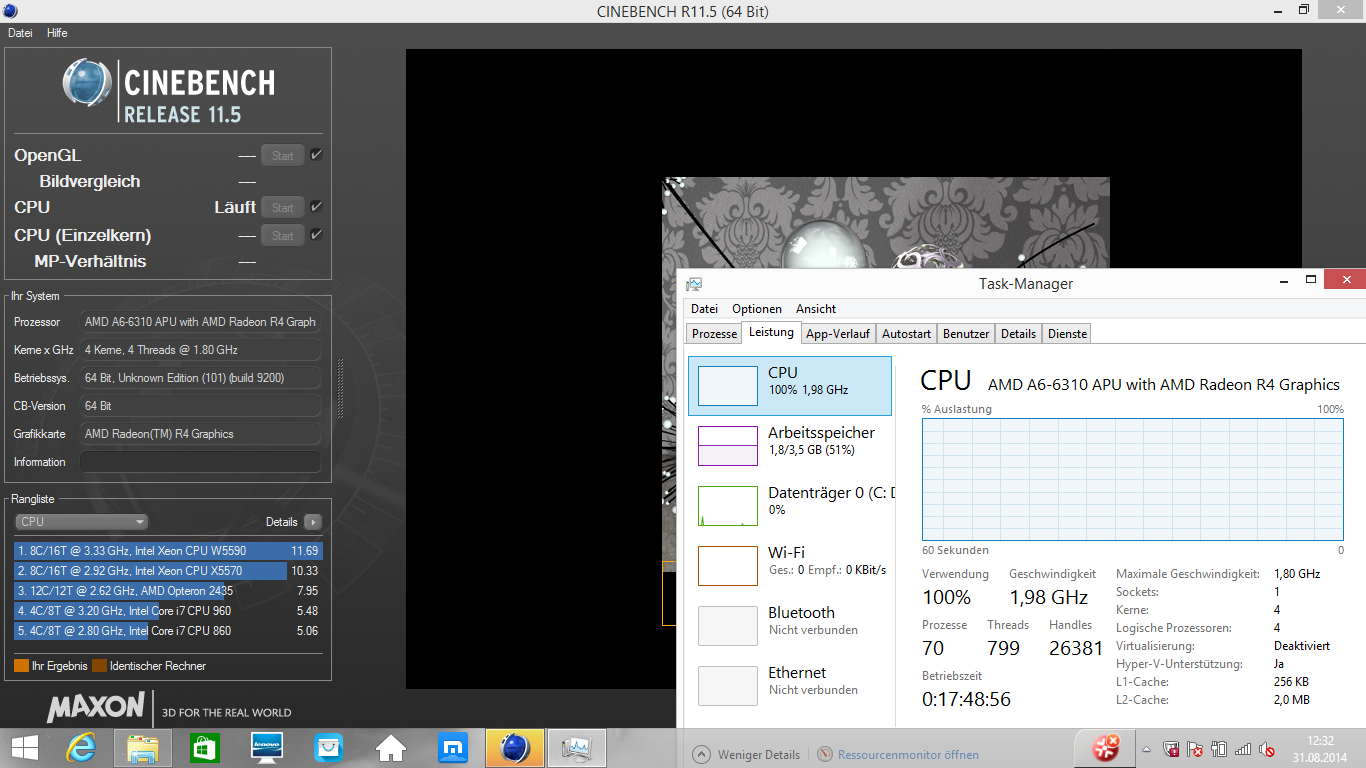Screen dimensions: 1366x768
Task: Select the Leistung tab
Action: 771,333
